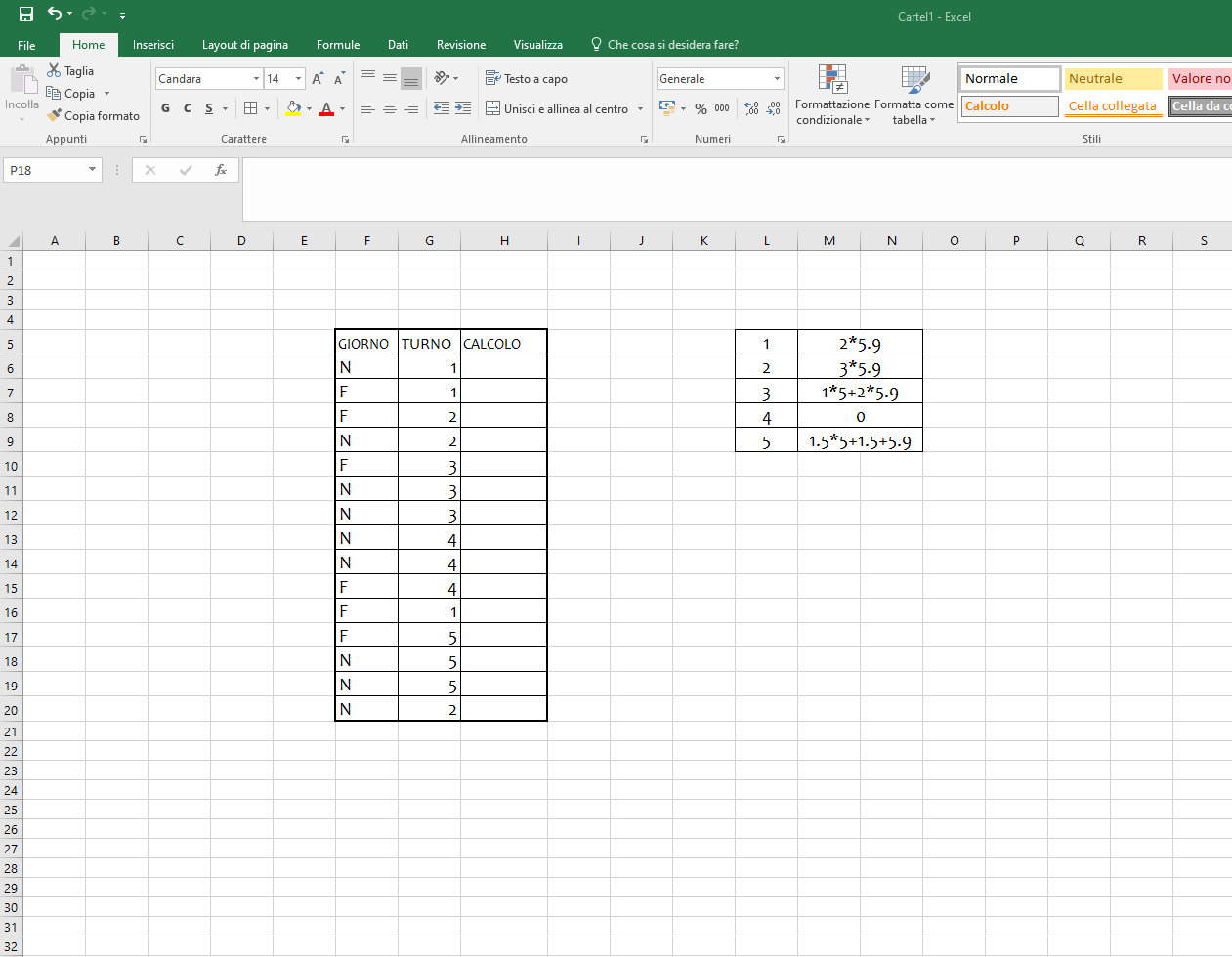Click the Che cosa si desidera fare box
1232x957 pixels.
pyautogui.click(x=664, y=45)
